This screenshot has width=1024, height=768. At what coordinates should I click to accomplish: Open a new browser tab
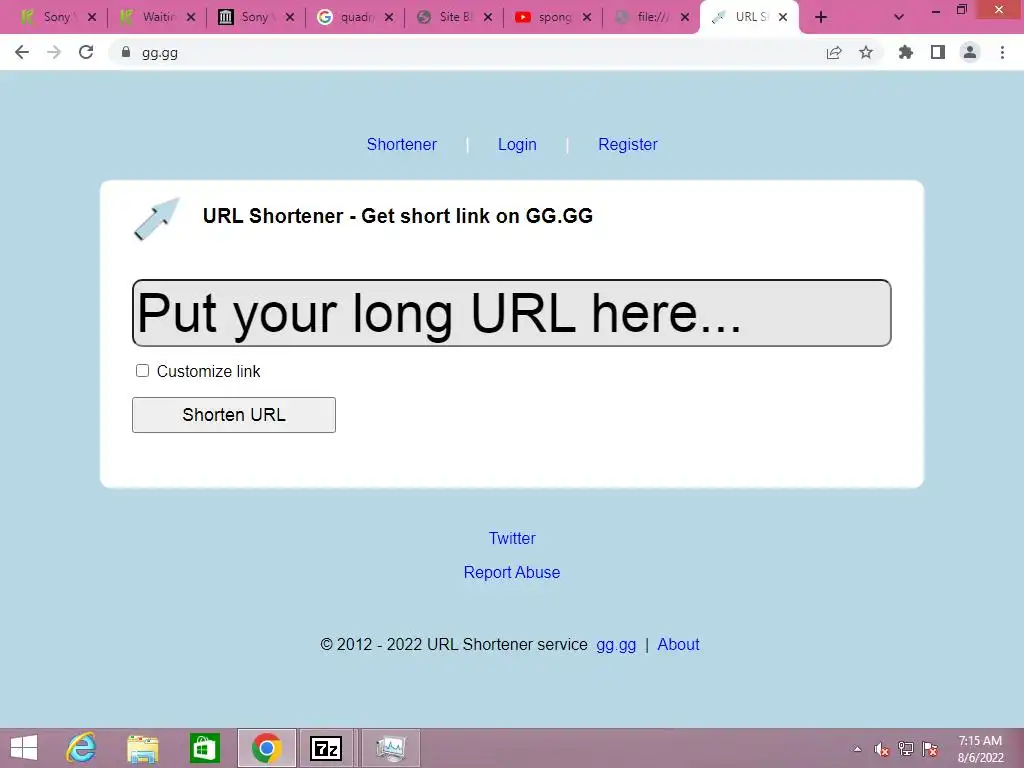821,17
